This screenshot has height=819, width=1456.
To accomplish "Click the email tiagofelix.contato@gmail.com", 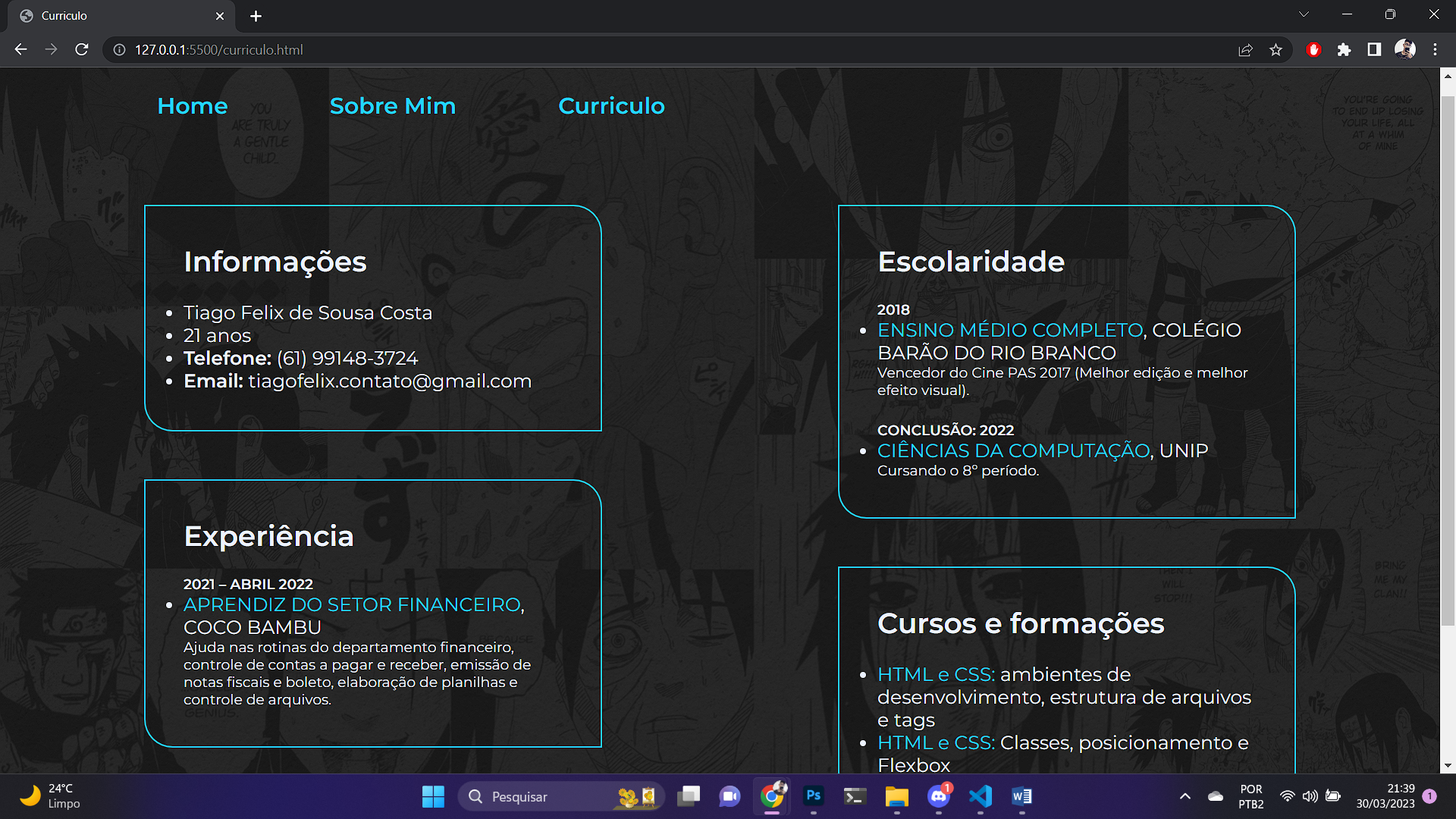I will [x=390, y=381].
